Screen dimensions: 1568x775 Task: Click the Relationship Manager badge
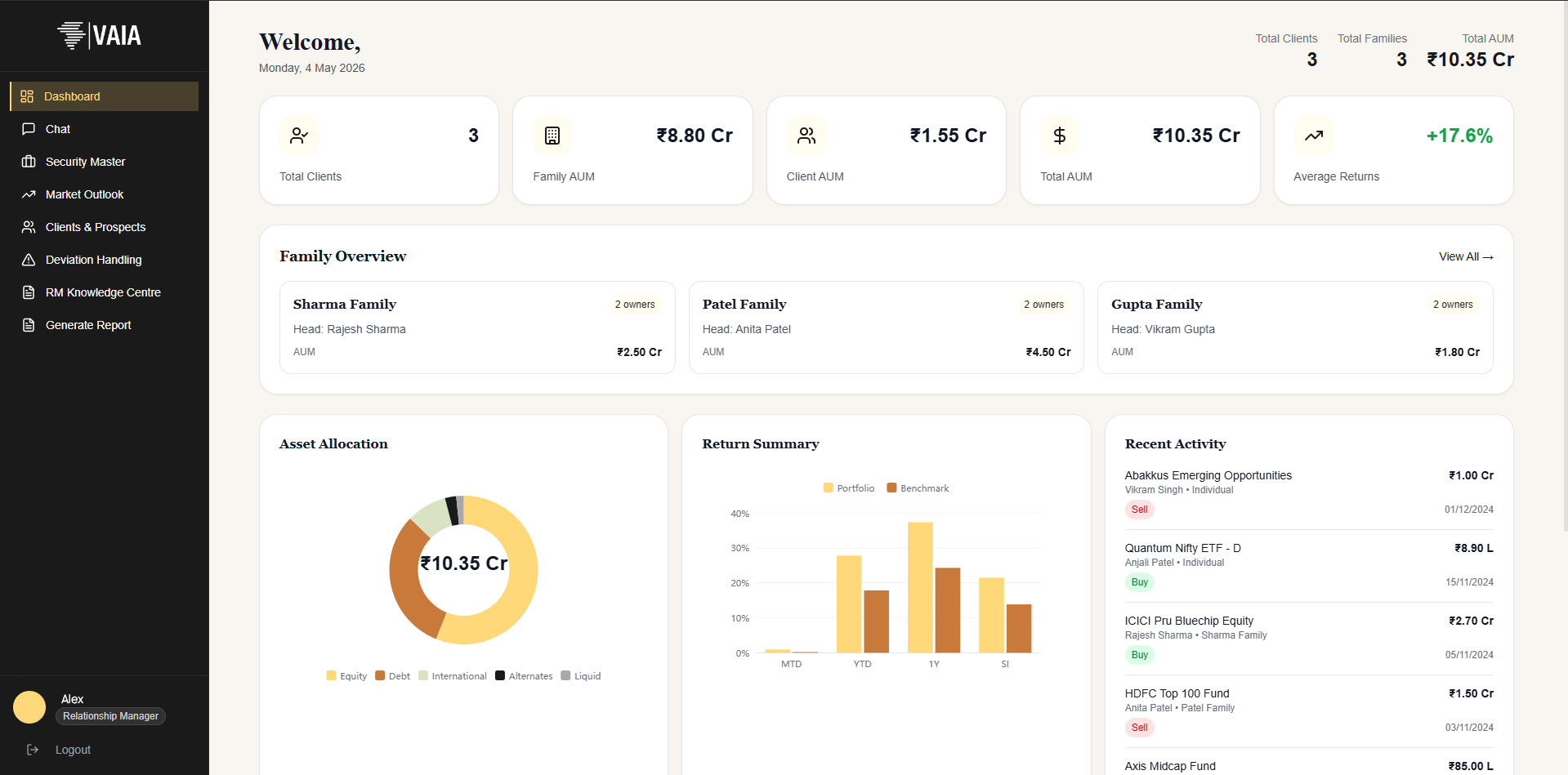[110, 716]
